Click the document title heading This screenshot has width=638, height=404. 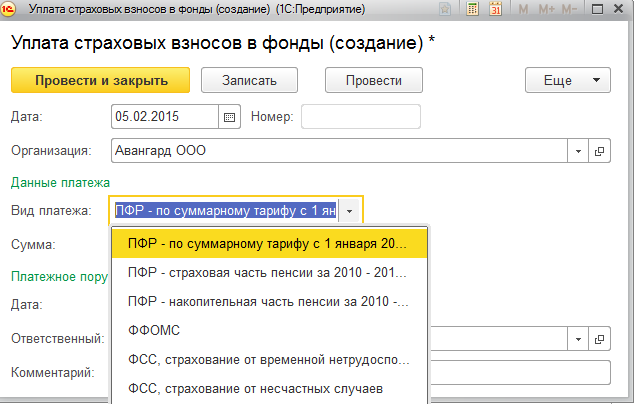coord(223,43)
